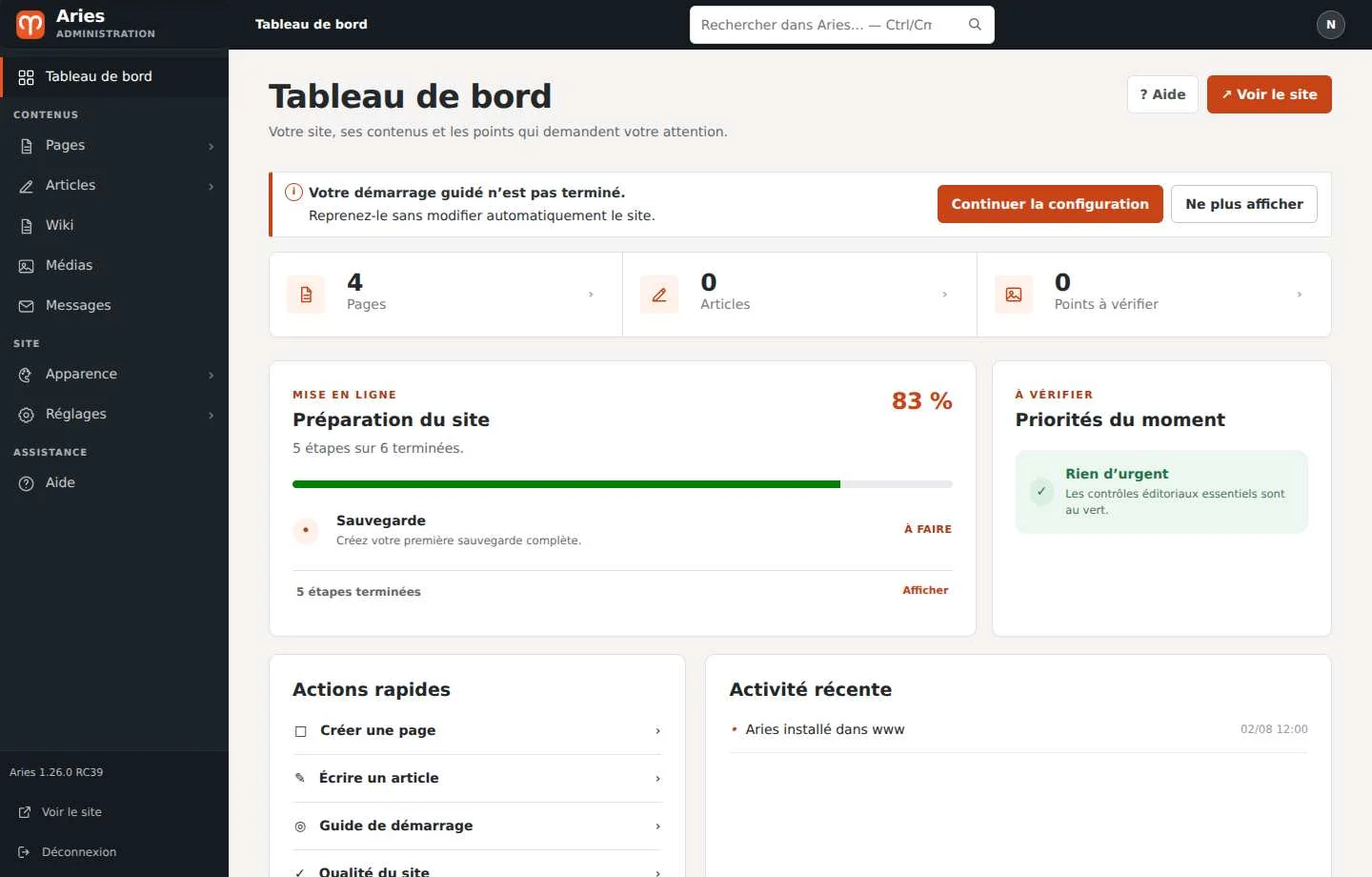Click the Aide question icon in sidebar

pyautogui.click(x=27, y=483)
